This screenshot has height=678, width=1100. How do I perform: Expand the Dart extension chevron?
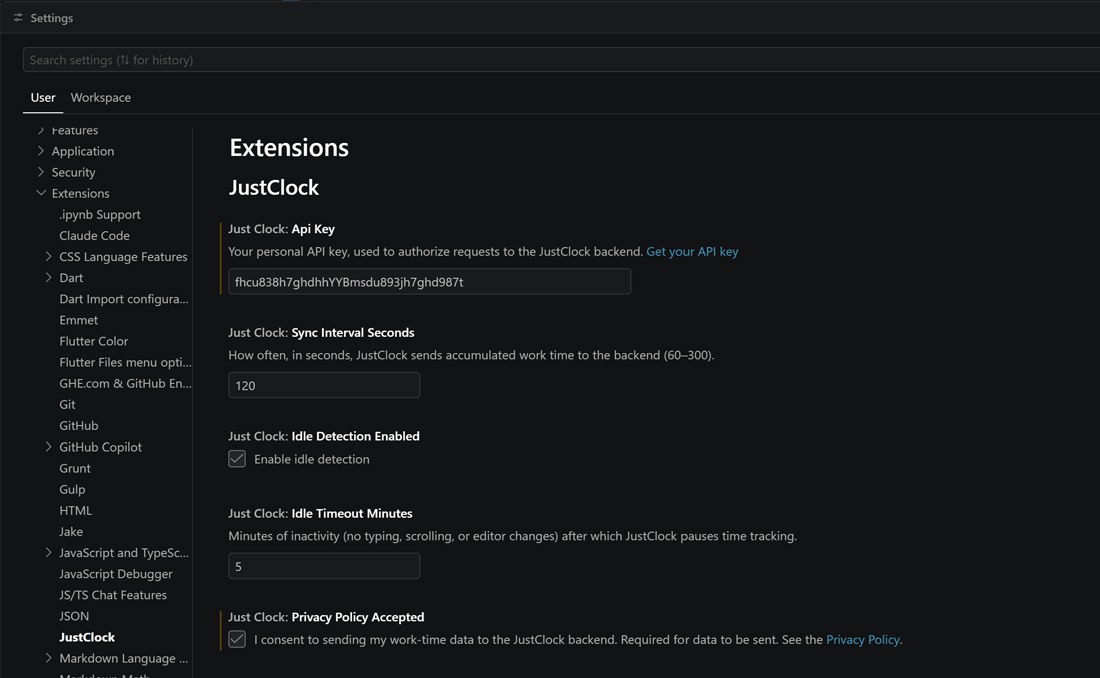point(48,278)
